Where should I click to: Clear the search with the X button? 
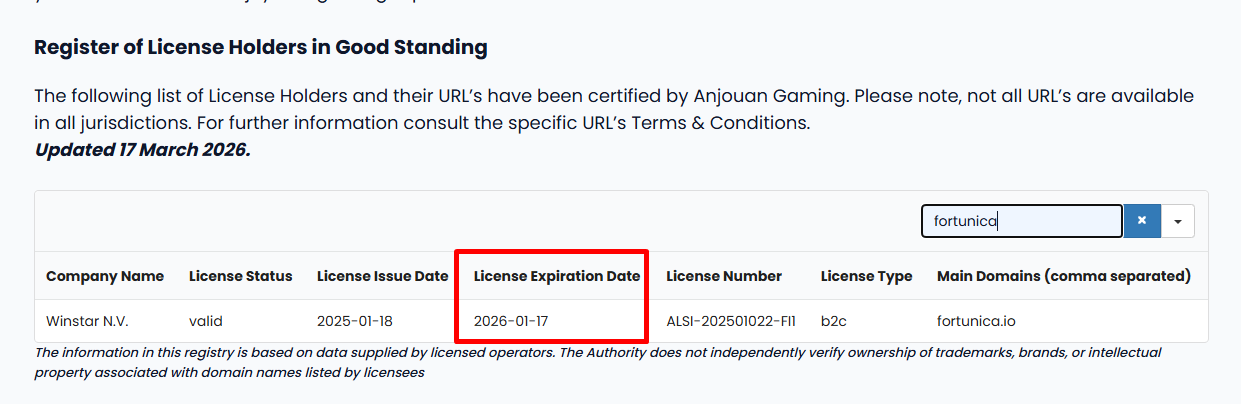click(x=1141, y=221)
